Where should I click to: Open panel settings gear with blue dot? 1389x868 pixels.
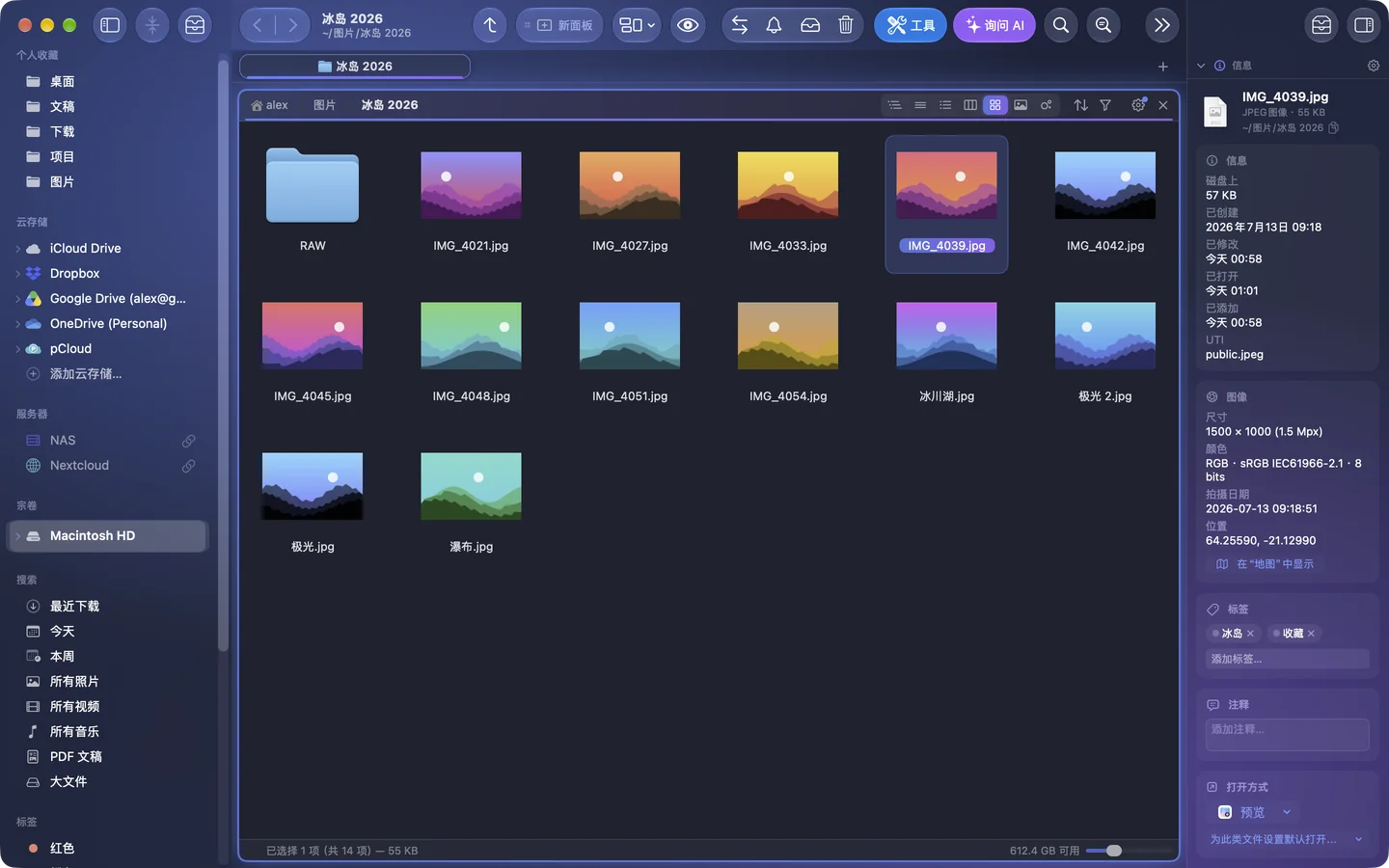(x=1138, y=105)
